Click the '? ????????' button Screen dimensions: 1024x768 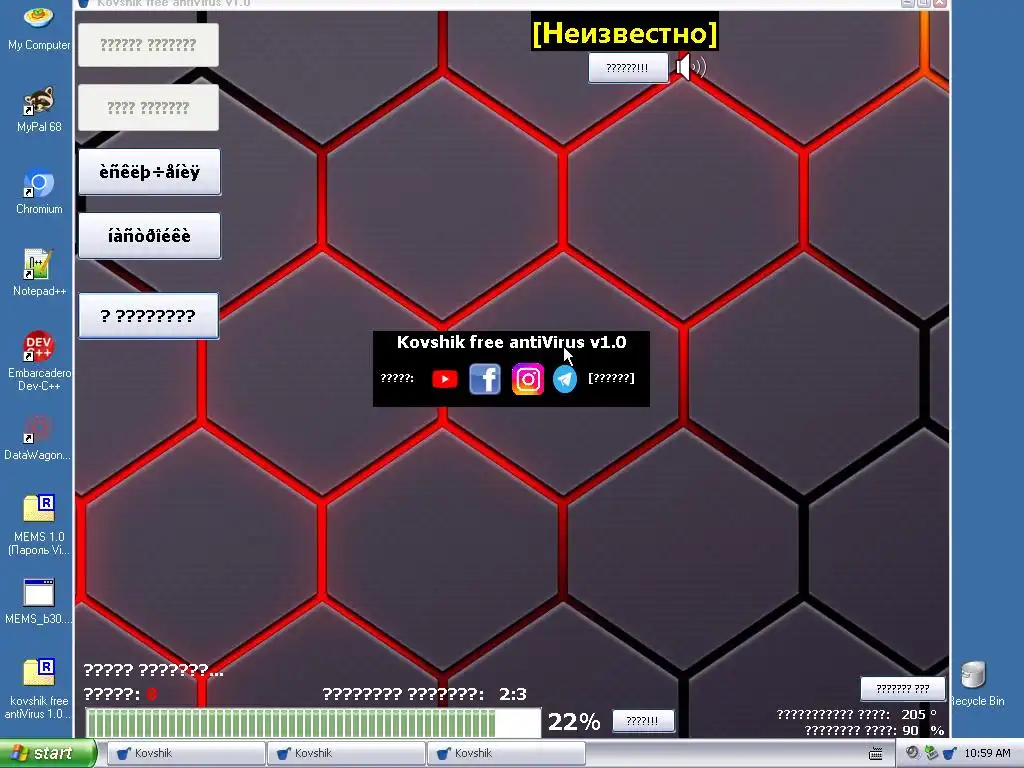tap(148, 316)
